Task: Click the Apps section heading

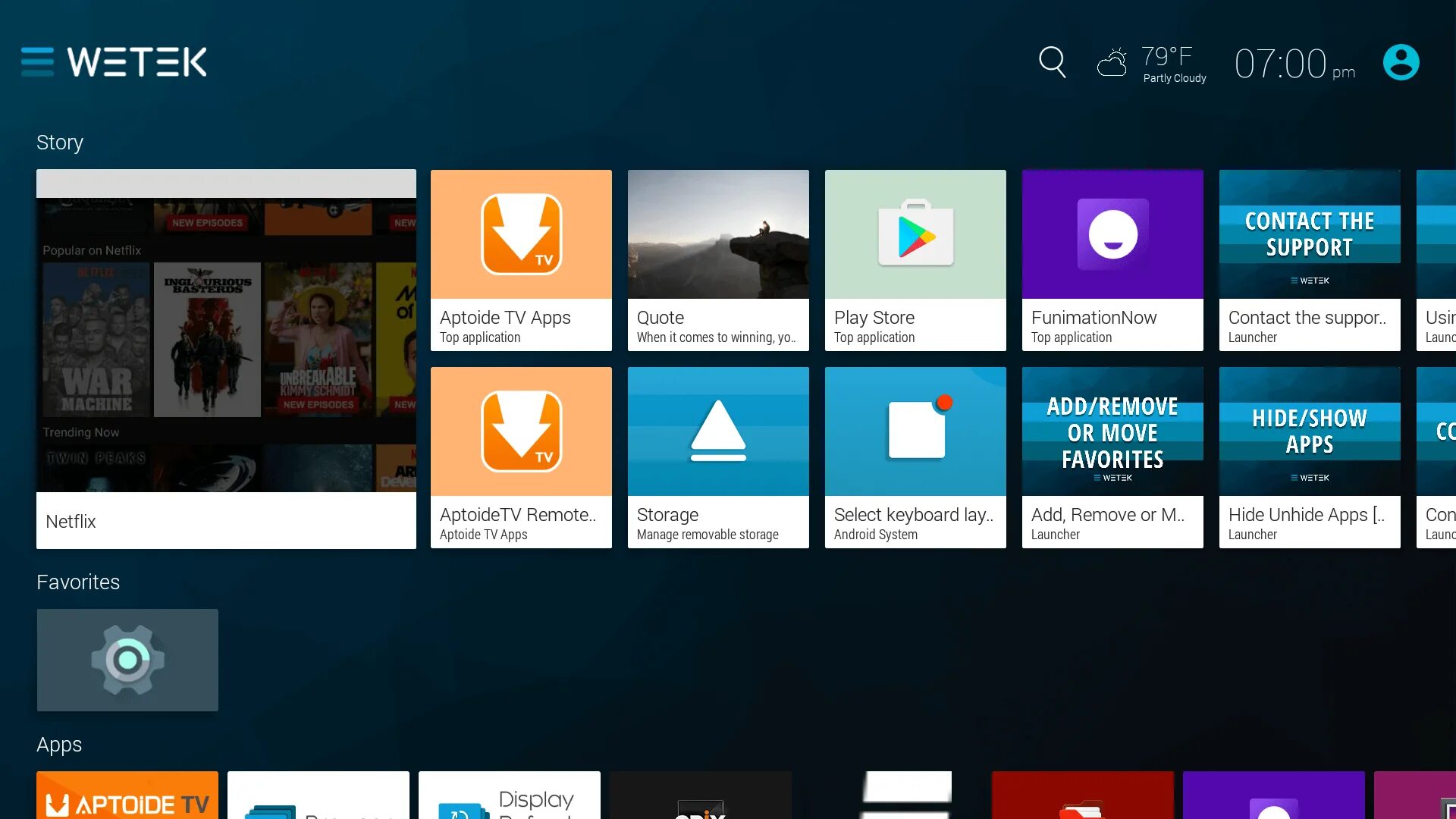Action: (59, 745)
